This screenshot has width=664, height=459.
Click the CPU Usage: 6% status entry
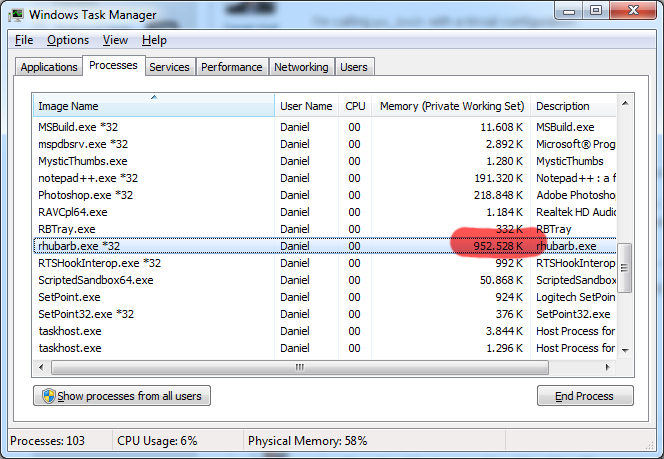[157, 441]
